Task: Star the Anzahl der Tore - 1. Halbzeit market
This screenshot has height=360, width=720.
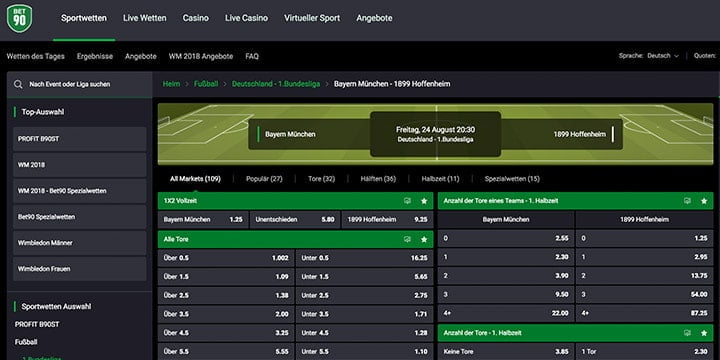Action: pyautogui.click(x=704, y=333)
